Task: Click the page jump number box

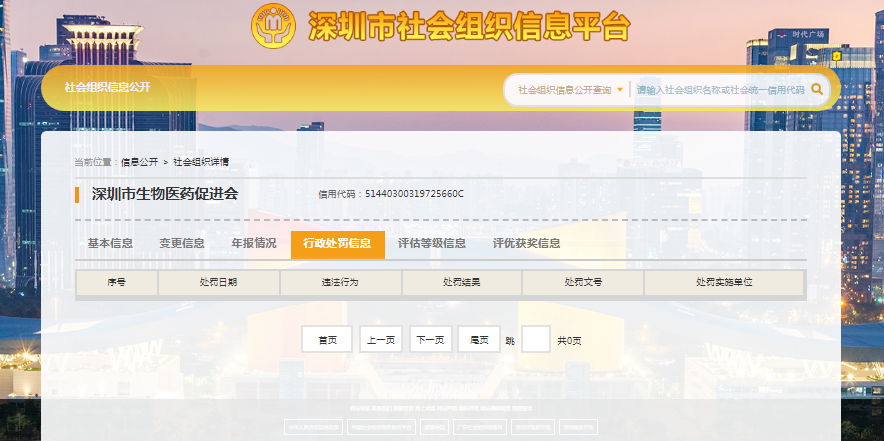Action: point(536,340)
